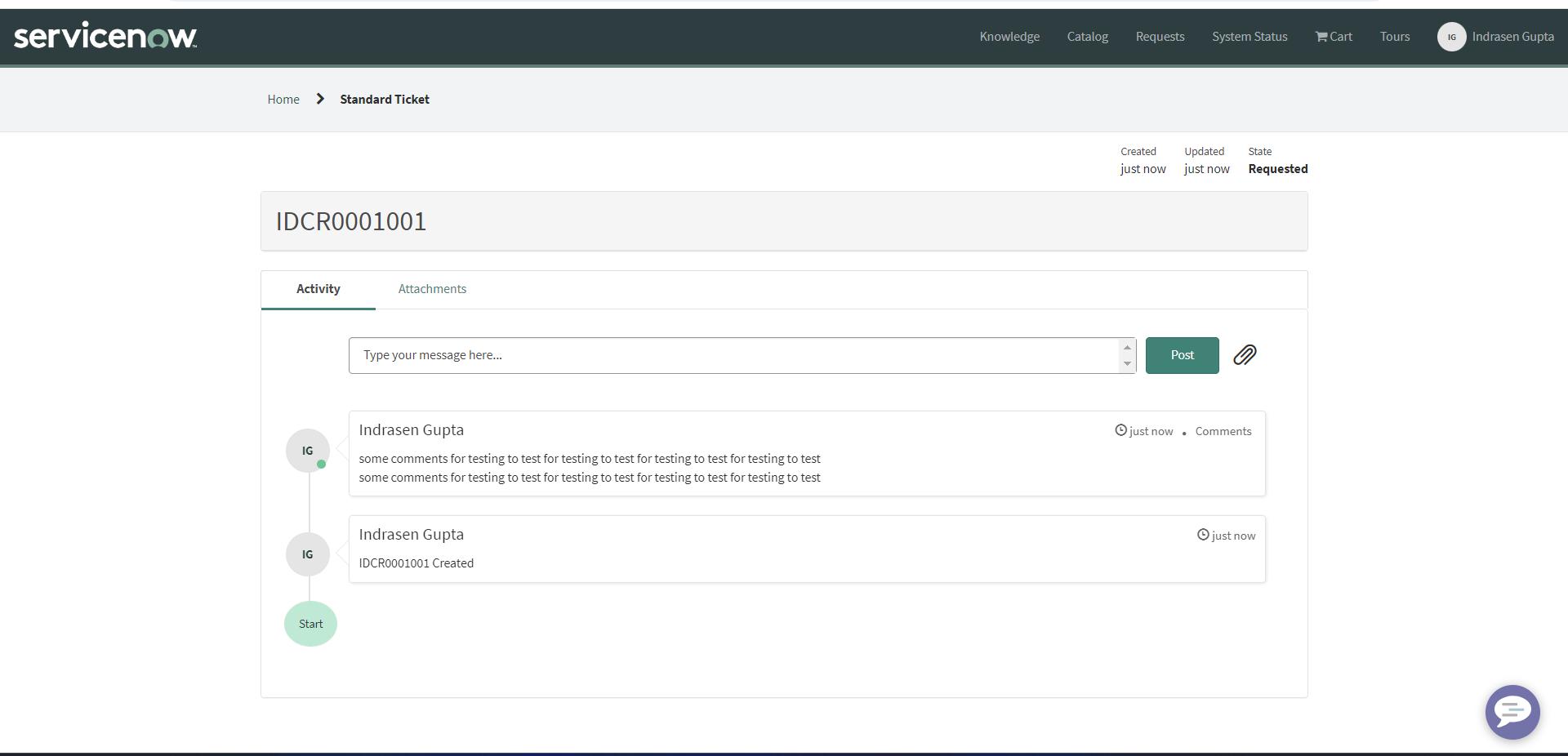Click the ServiceNow logo

coord(105,36)
